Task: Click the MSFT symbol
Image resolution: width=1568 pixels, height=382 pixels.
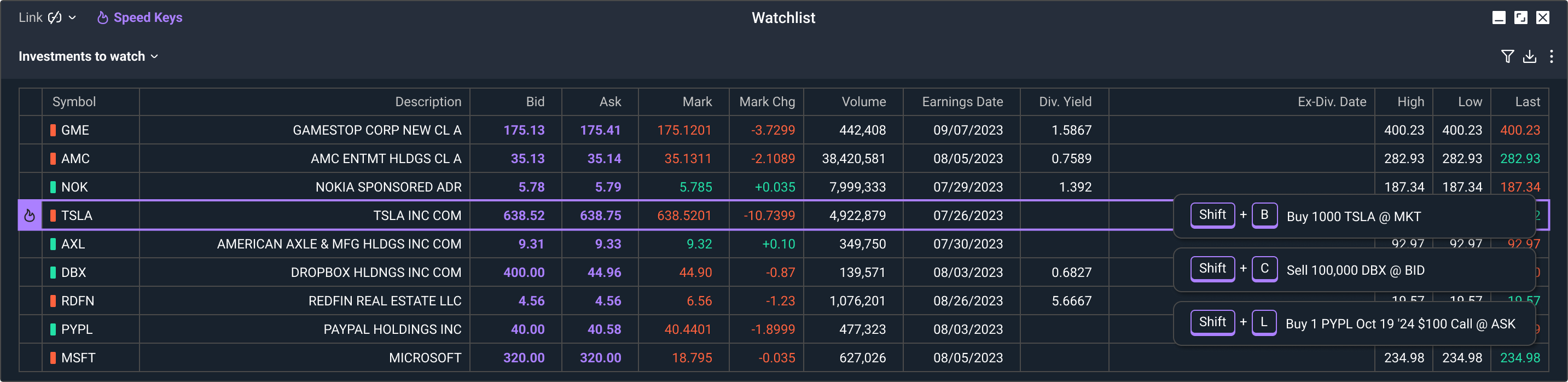Action: [x=78, y=357]
